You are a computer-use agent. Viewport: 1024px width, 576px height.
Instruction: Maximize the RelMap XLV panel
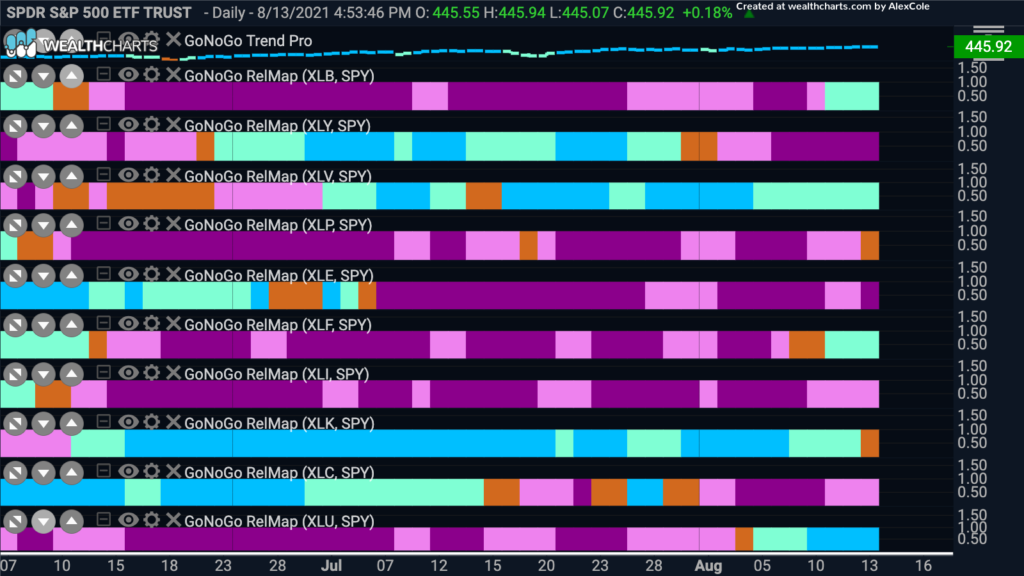tap(15, 176)
